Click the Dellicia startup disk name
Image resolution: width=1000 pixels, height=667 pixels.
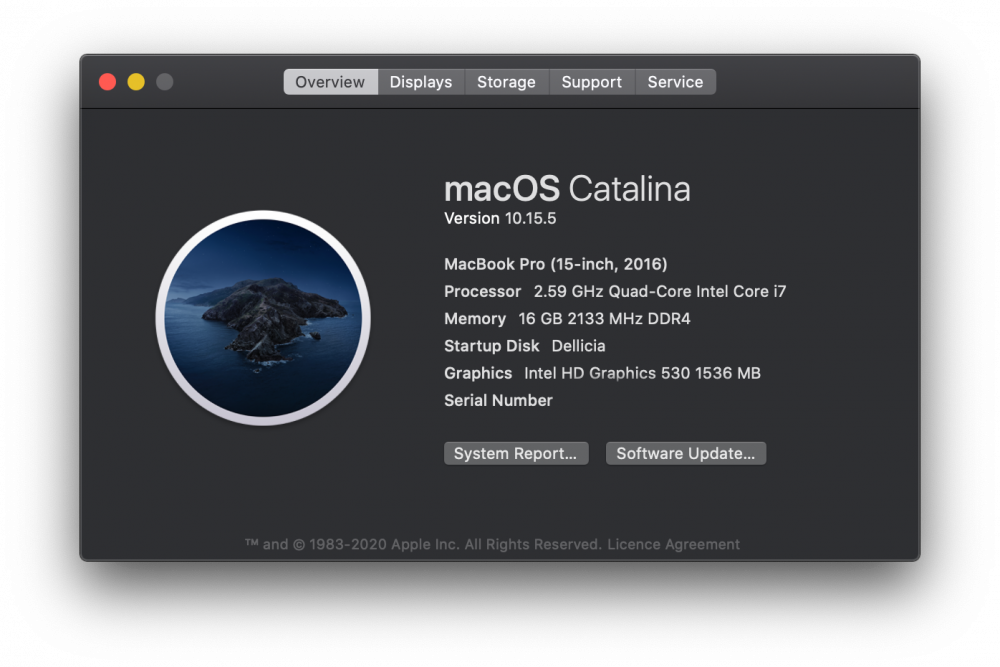[x=578, y=346]
